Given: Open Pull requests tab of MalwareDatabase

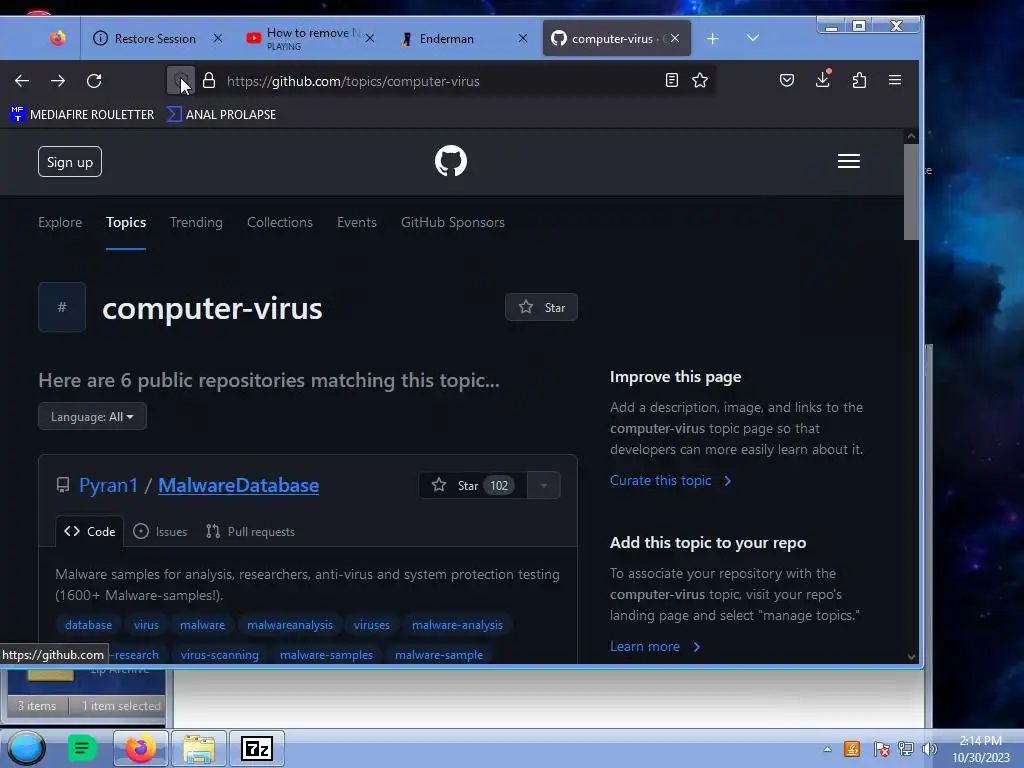Looking at the screenshot, I should (x=250, y=532).
